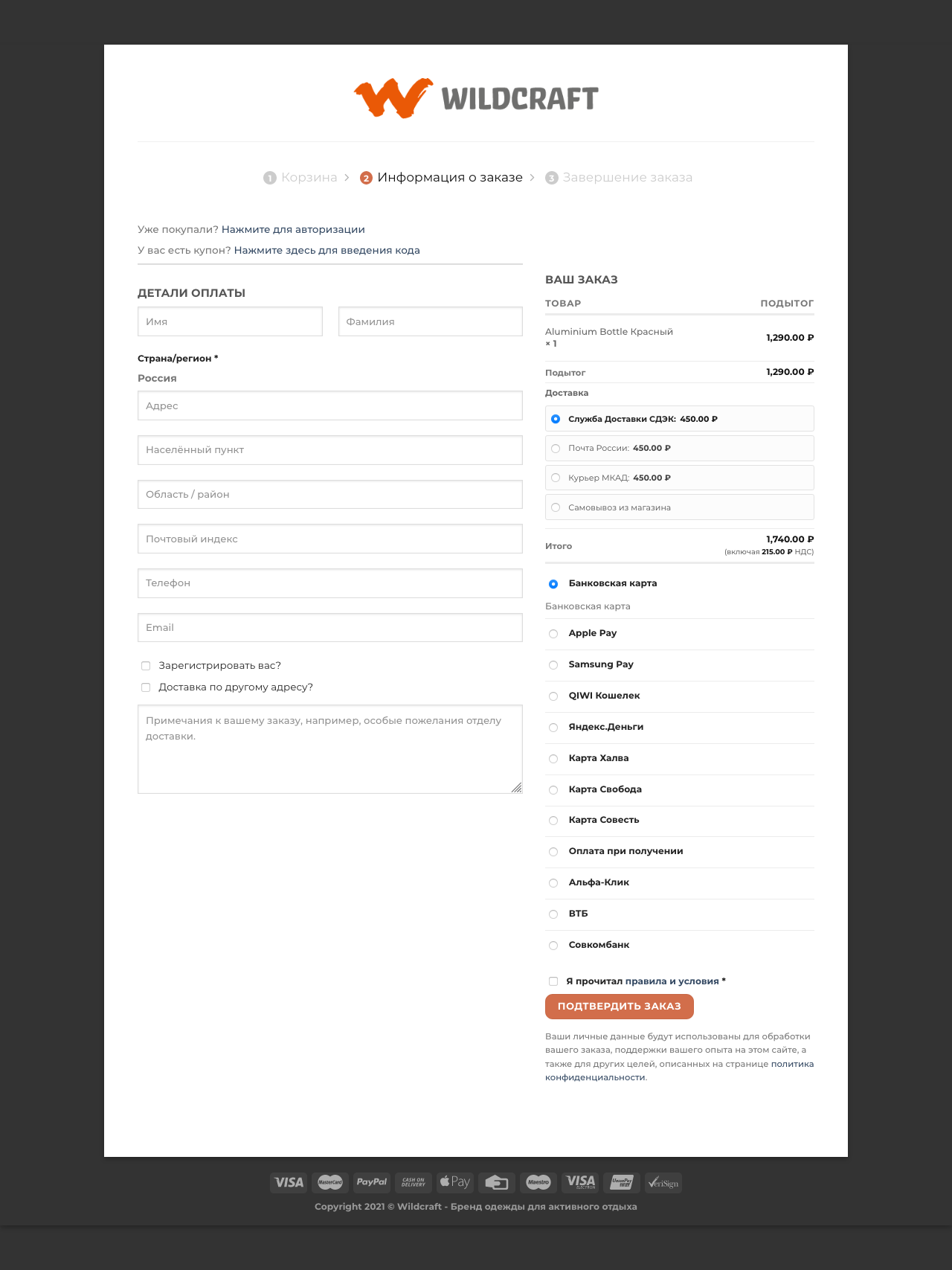The height and width of the screenshot is (1270, 952).
Task: Click the Wildcraft logo
Action: [476, 98]
